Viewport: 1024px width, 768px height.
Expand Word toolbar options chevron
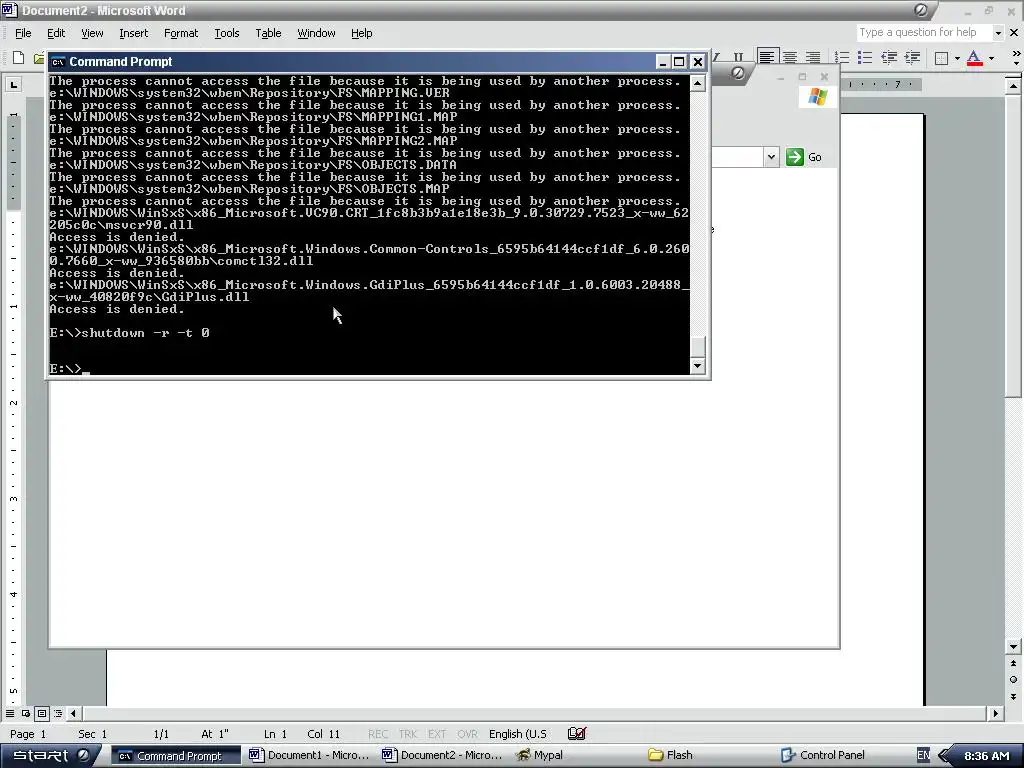(1016, 57)
